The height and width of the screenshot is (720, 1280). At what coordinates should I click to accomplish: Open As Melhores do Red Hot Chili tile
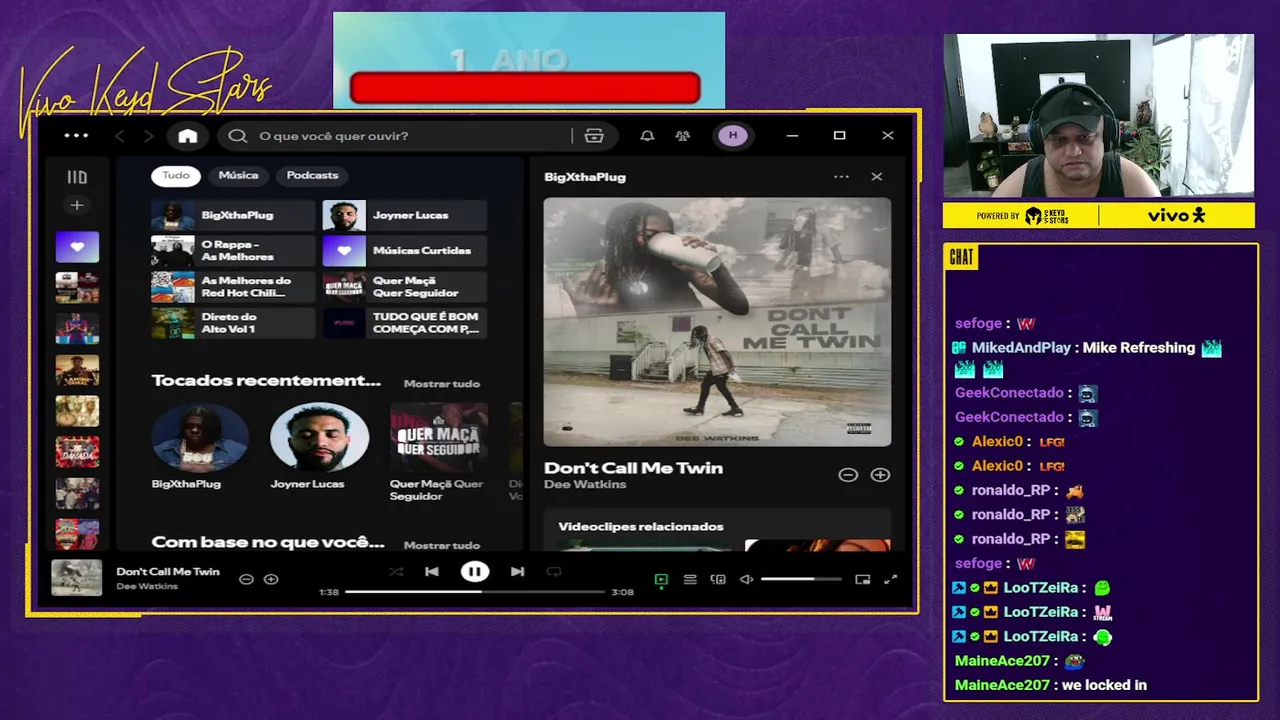pos(233,287)
